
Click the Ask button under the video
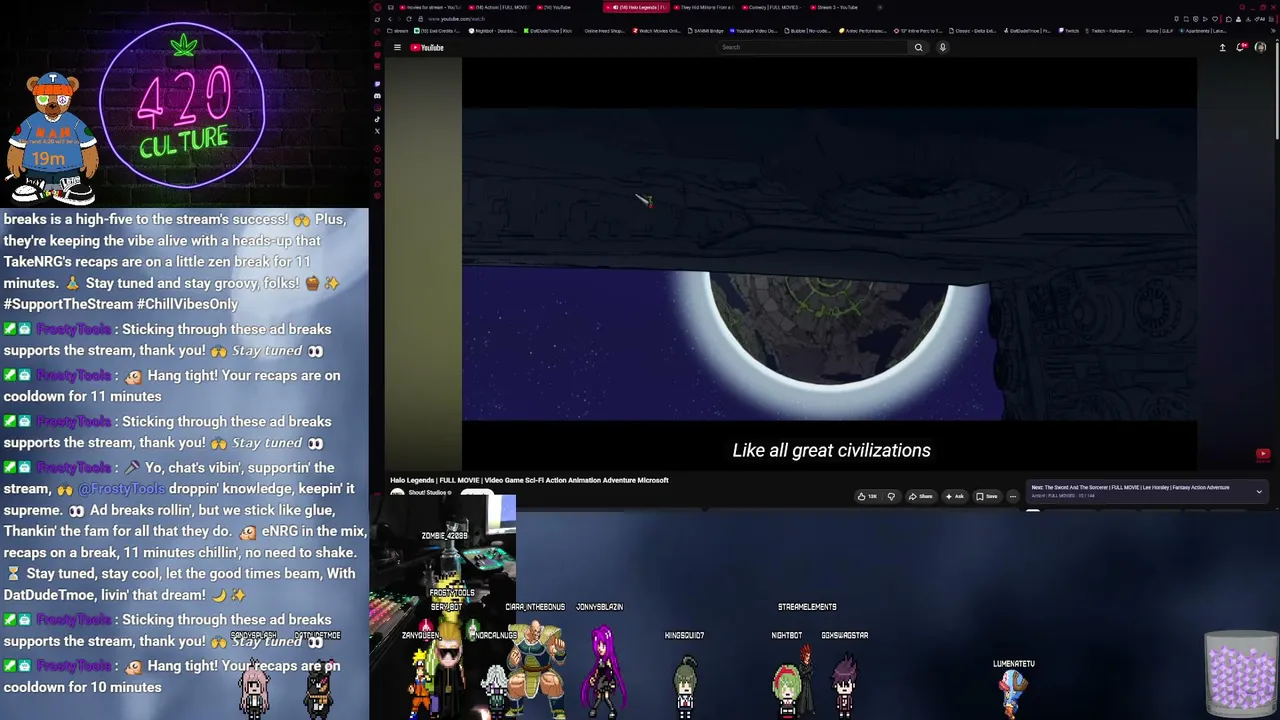click(x=955, y=496)
